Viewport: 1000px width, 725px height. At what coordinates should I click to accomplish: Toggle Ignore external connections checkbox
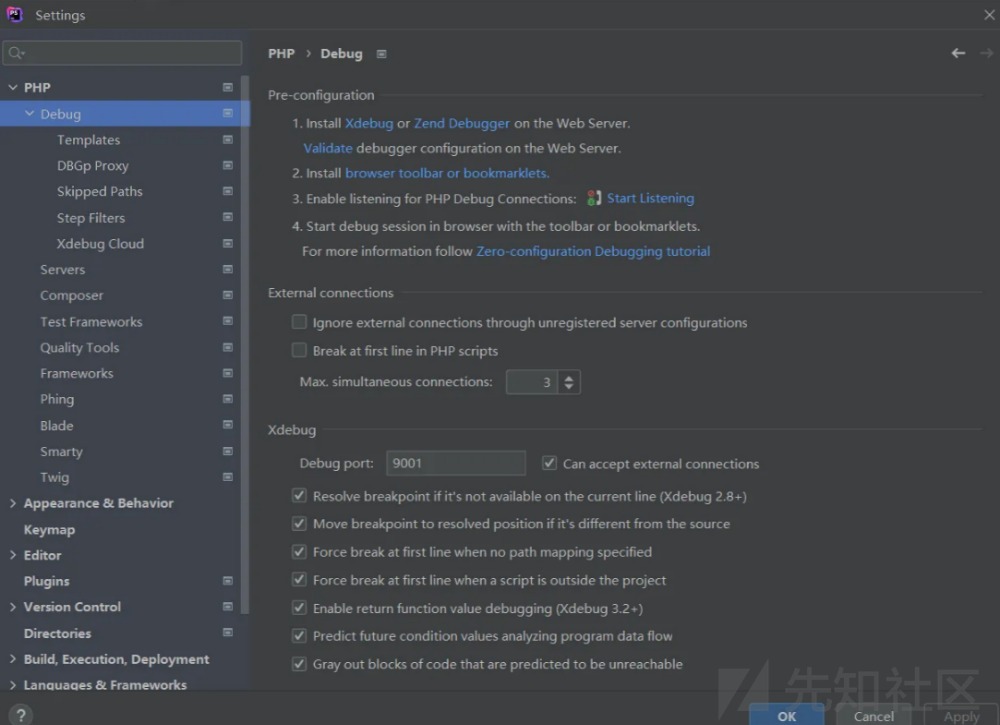[299, 322]
